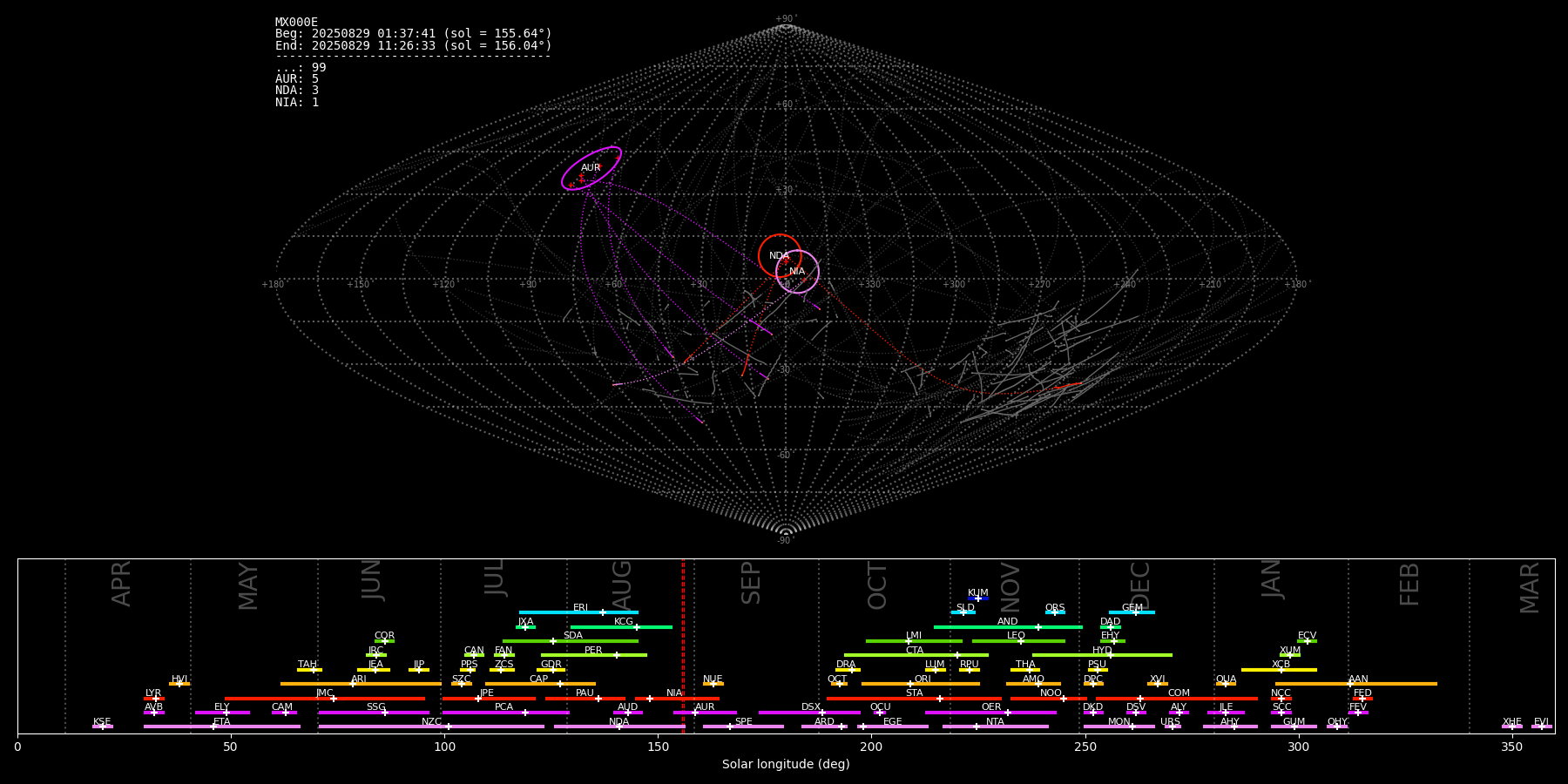Viewport: 1568px width, 784px height.
Task: Select the SSG shower bar in the timeline
Action: (374, 713)
